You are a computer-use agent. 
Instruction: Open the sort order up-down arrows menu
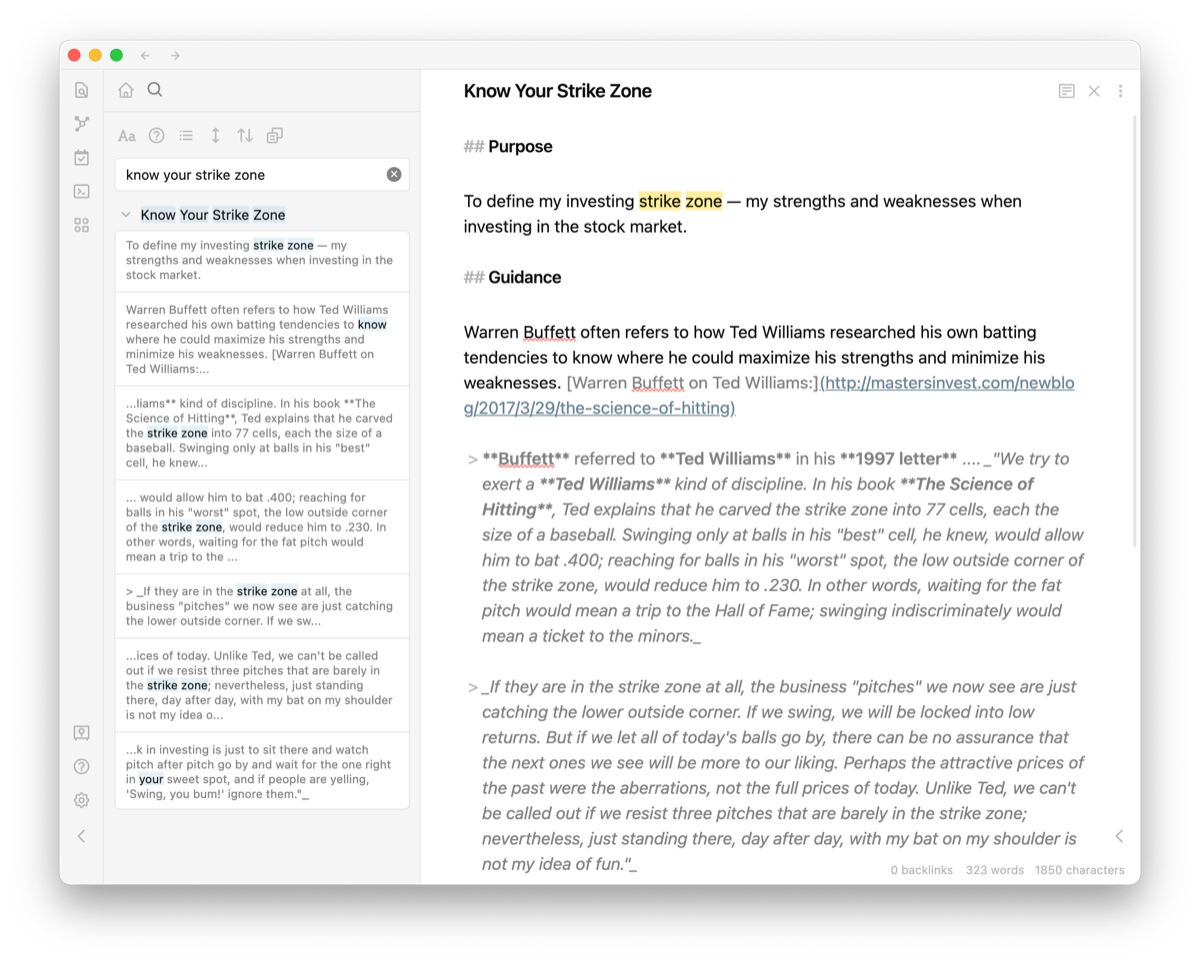pyautogui.click(x=245, y=136)
